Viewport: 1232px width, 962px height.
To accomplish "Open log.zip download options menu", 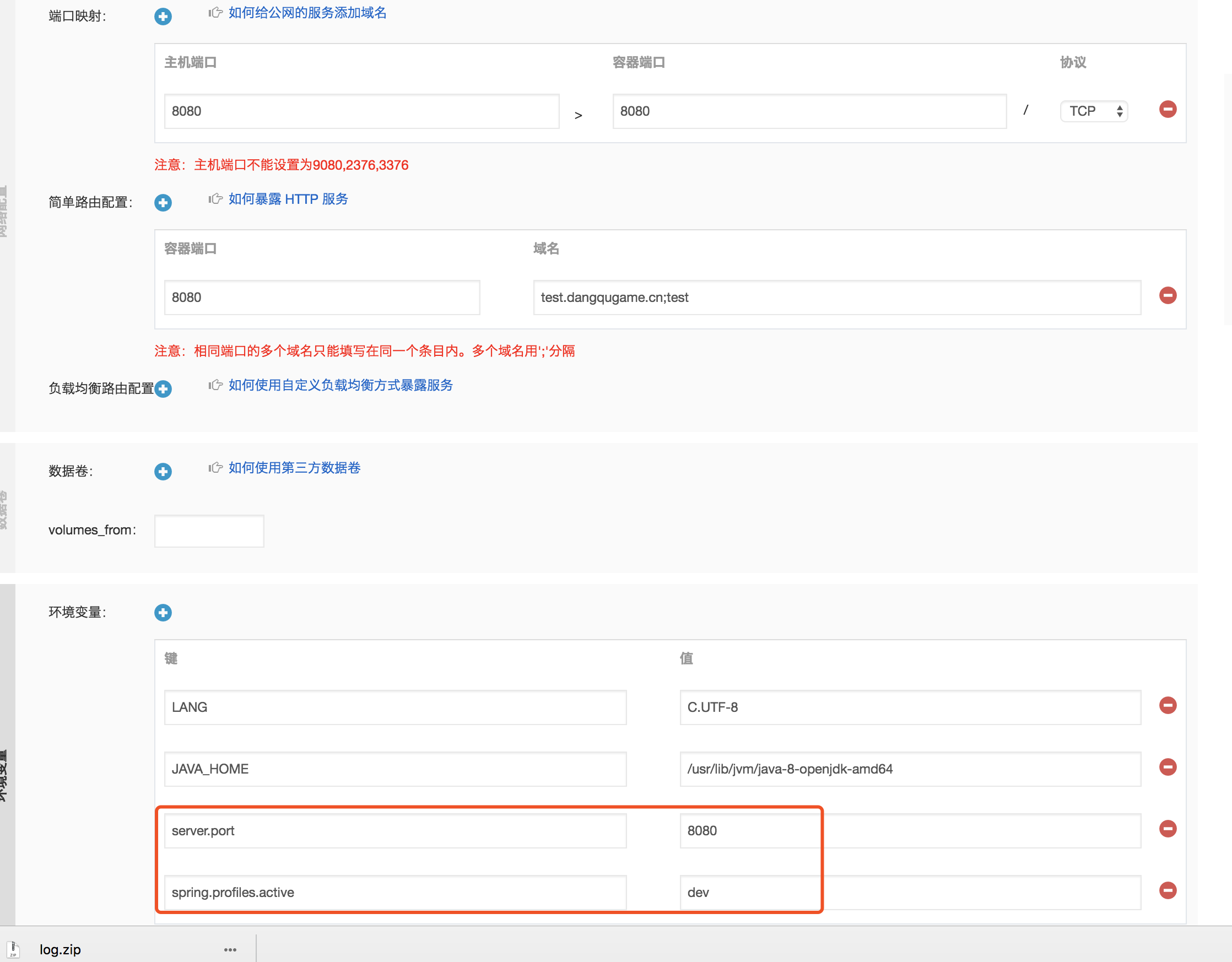I will [230, 949].
